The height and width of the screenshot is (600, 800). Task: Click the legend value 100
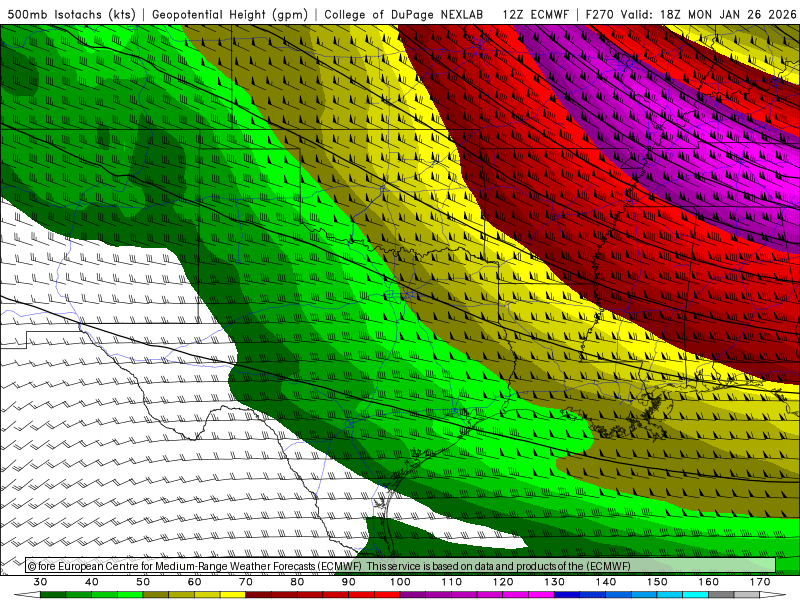pyautogui.click(x=401, y=582)
